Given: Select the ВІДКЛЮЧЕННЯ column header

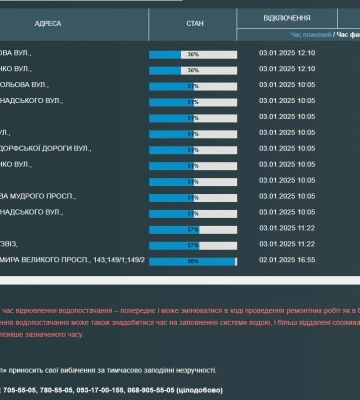Looking at the screenshot, I should (x=287, y=18).
